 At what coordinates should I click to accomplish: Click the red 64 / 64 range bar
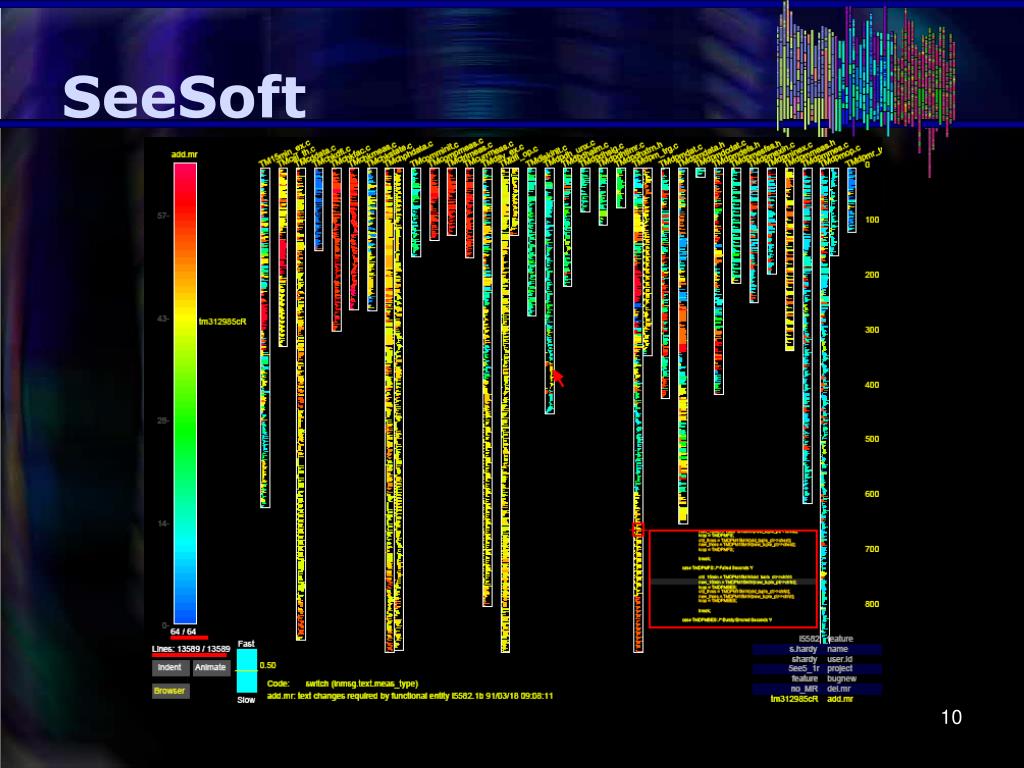tap(189, 638)
